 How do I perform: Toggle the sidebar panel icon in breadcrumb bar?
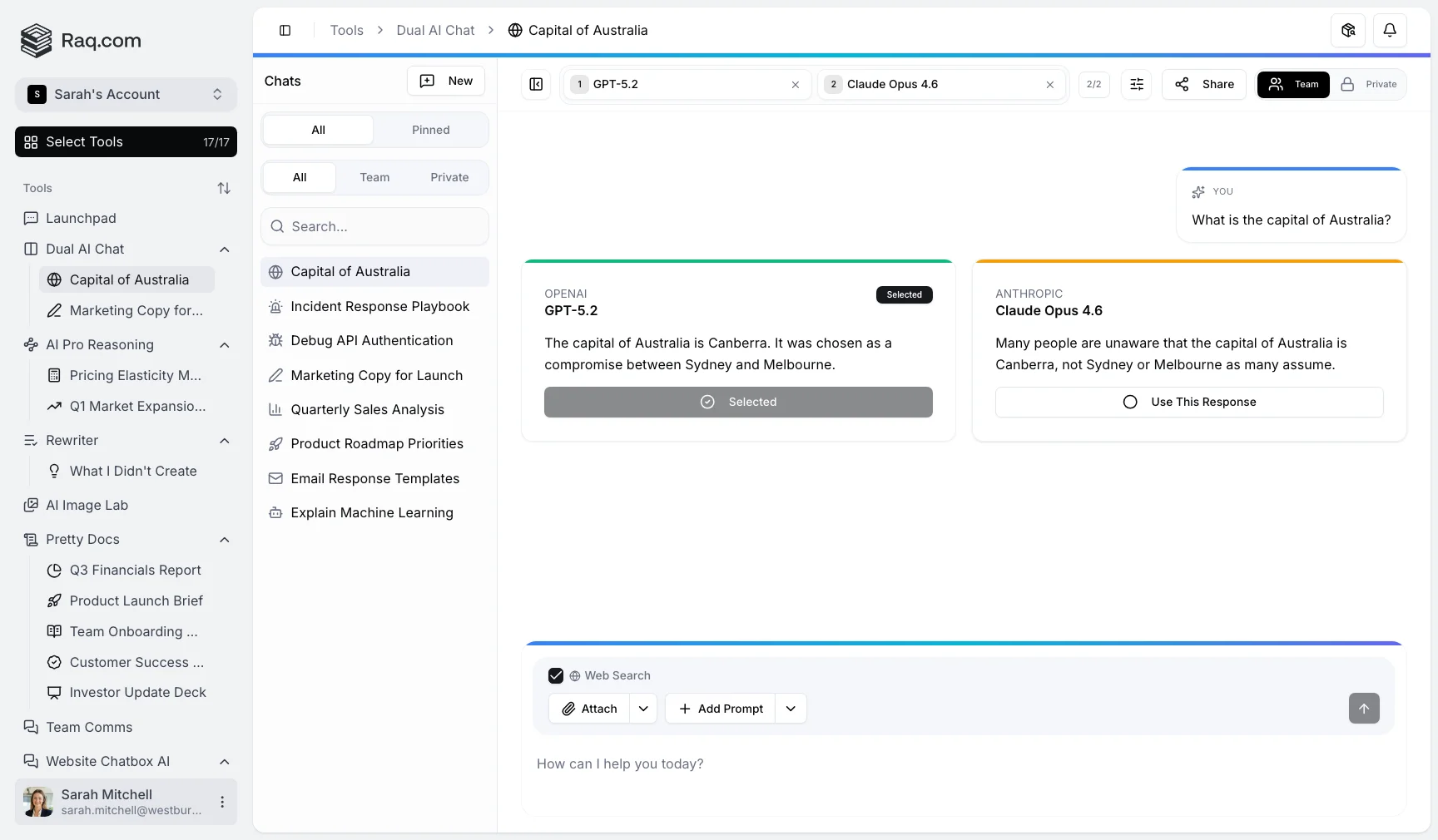pyautogui.click(x=285, y=31)
